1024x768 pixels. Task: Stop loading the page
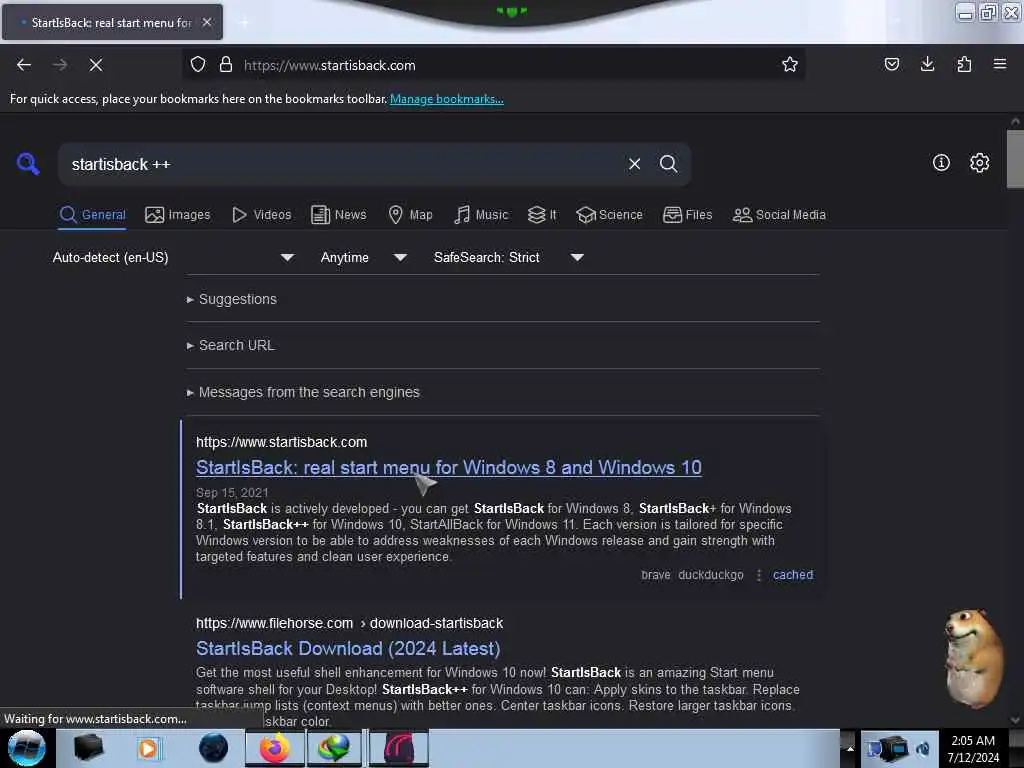(x=96, y=65)
